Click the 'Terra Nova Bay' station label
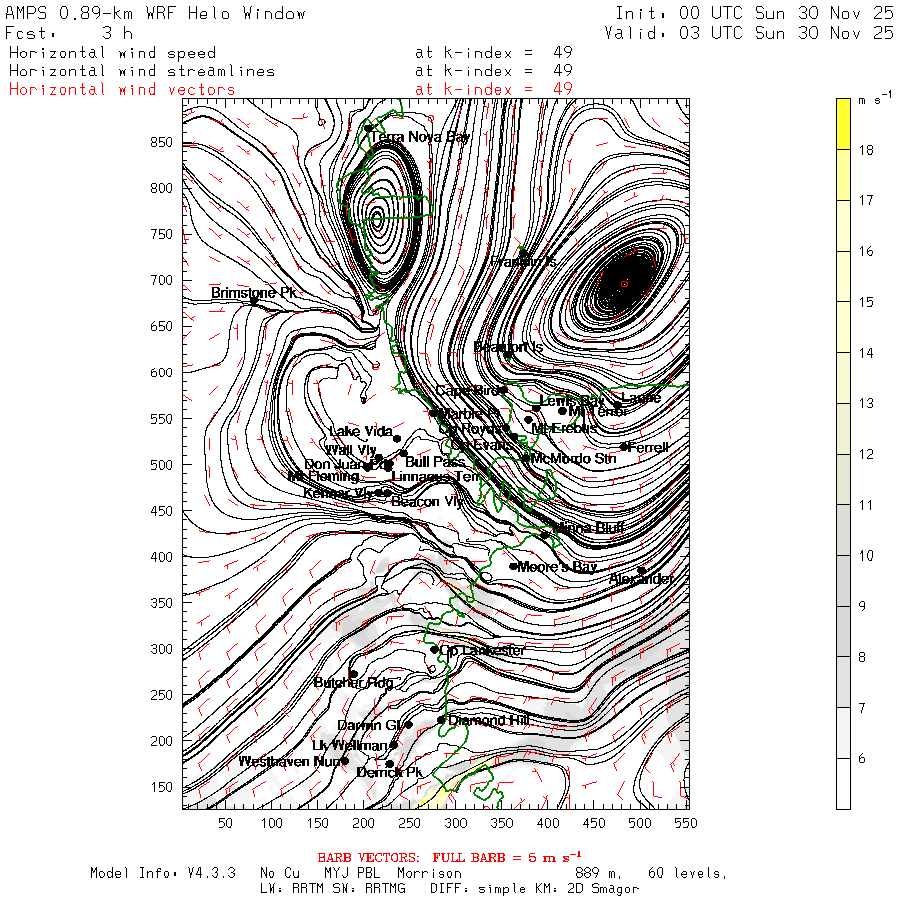Image resolution: width=900 pixels, height=900 pixels. 420,137
